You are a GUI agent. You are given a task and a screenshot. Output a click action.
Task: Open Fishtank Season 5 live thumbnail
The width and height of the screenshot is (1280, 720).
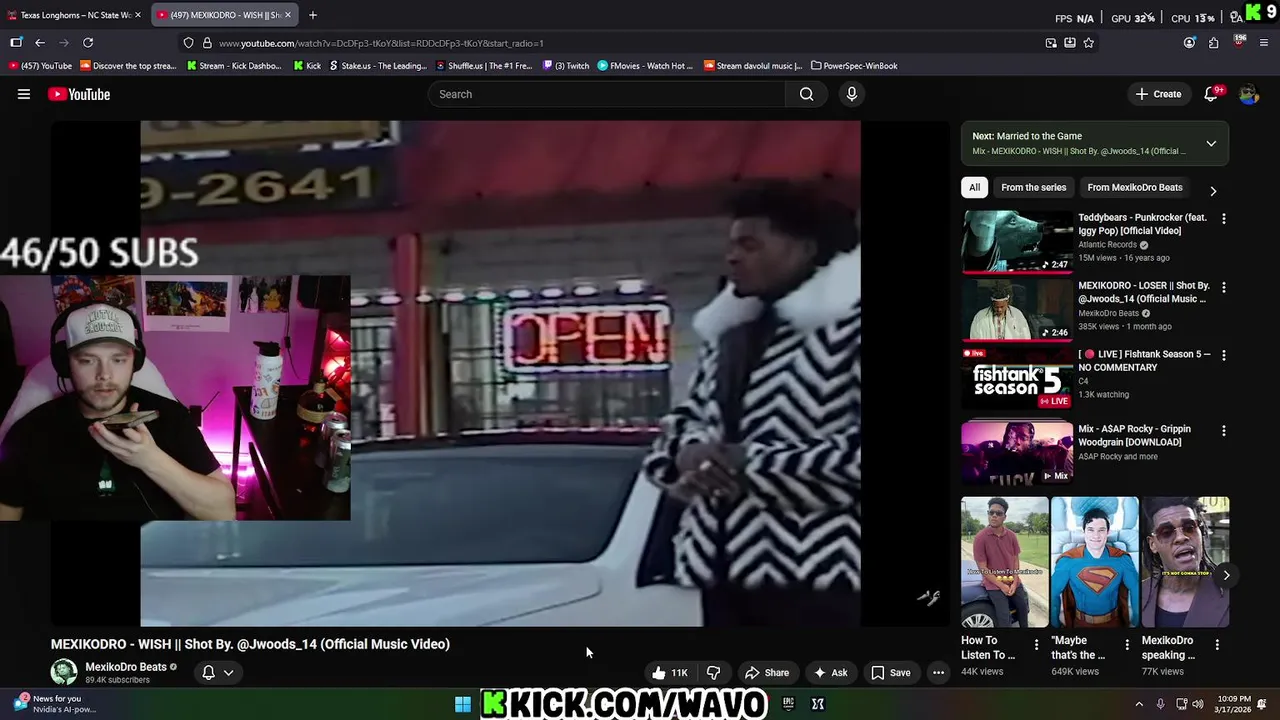1017,377
